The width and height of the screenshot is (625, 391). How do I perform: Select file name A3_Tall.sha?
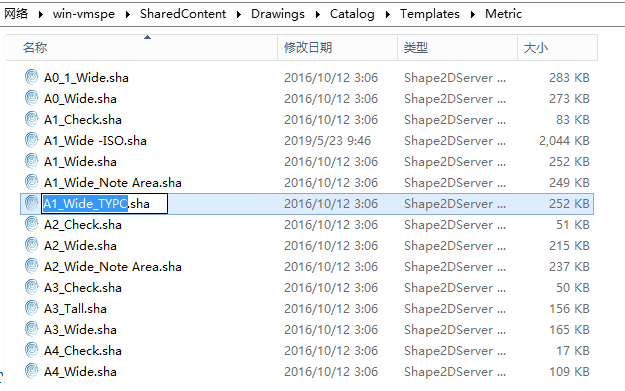coord(75,309)
